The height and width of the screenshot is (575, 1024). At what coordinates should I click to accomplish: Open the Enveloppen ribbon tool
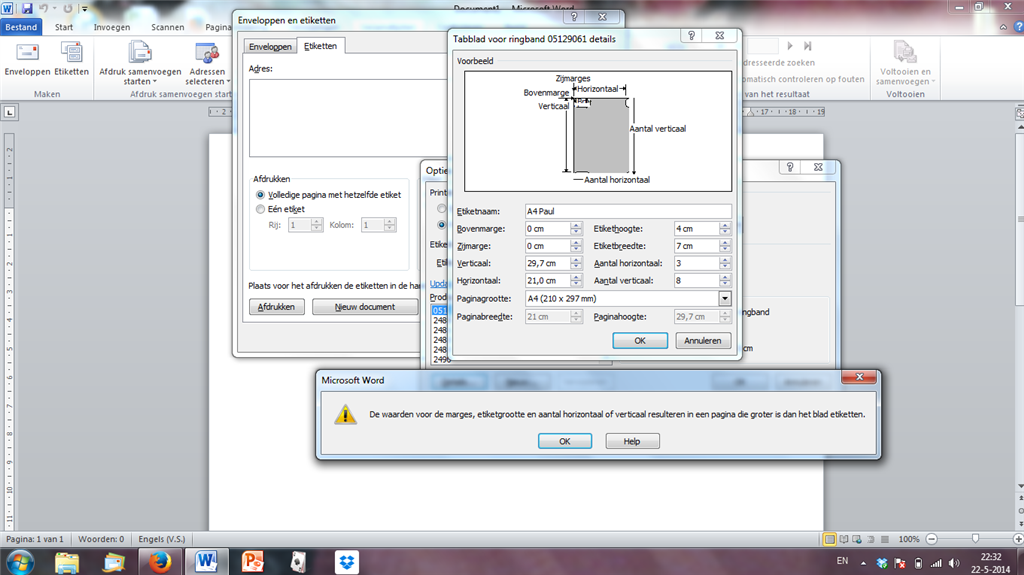pos(27,59)
